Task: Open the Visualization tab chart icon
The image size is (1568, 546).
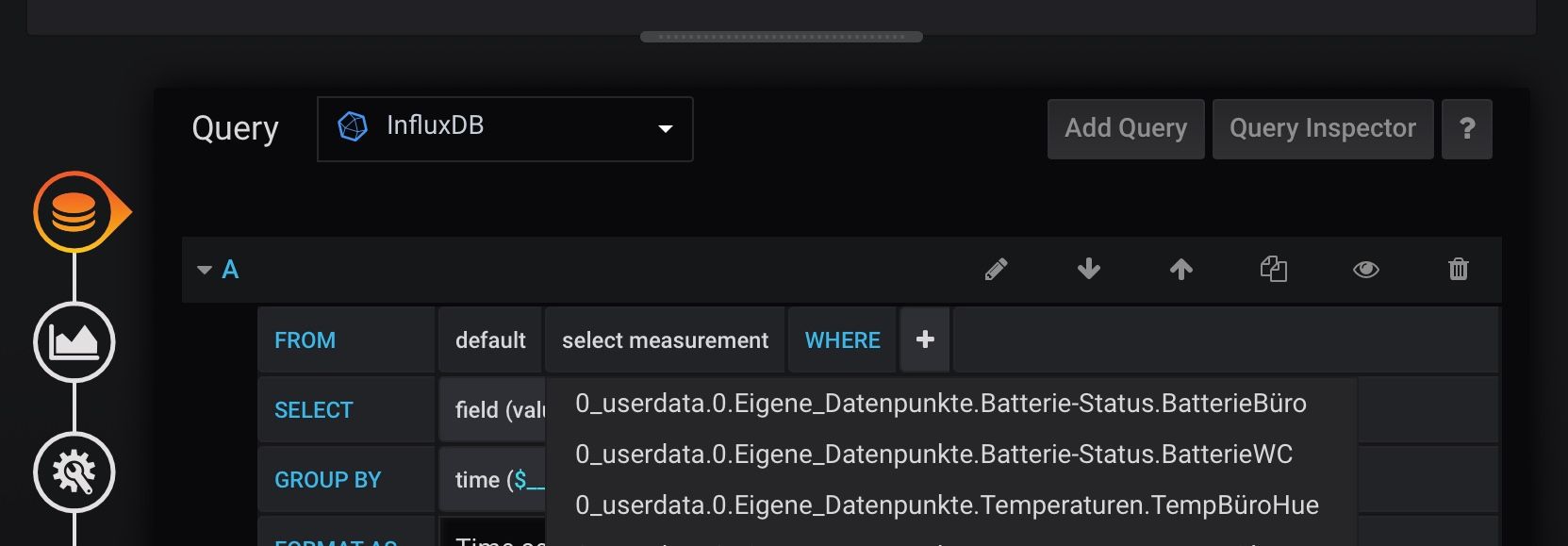Action: pos(74,342)
